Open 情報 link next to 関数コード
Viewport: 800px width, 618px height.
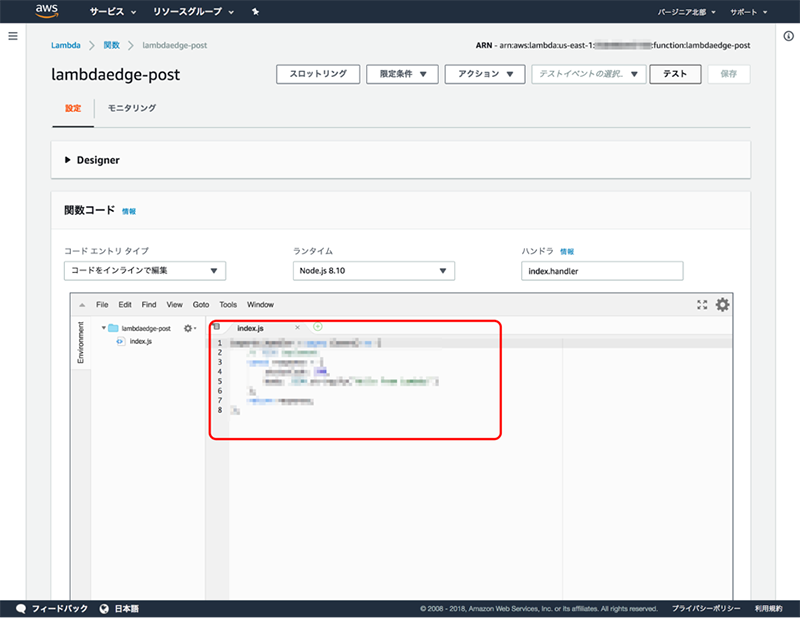tap(129, 211)
